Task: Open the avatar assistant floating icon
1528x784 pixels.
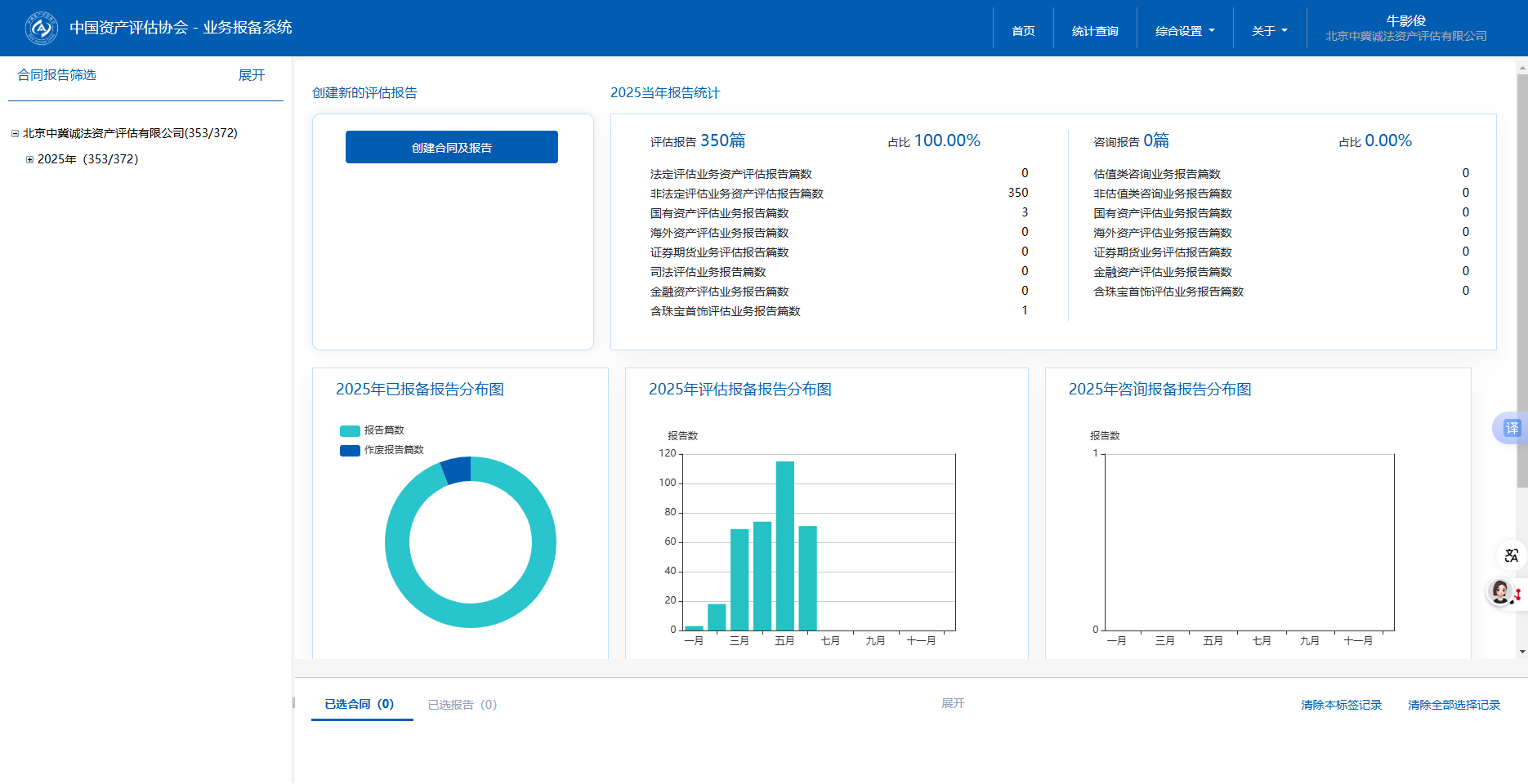Action: pos(1501,591)
